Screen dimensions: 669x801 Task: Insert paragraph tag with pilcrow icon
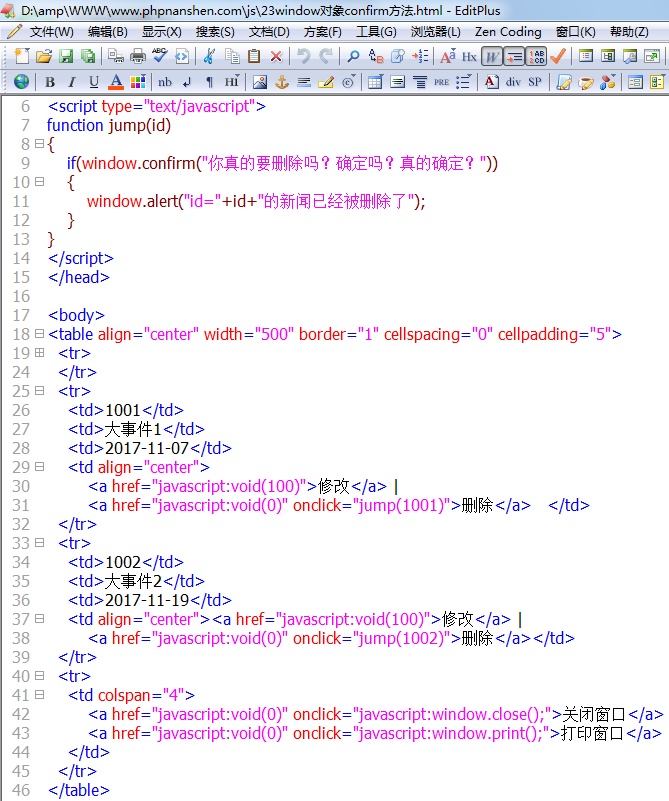point(209,82)
